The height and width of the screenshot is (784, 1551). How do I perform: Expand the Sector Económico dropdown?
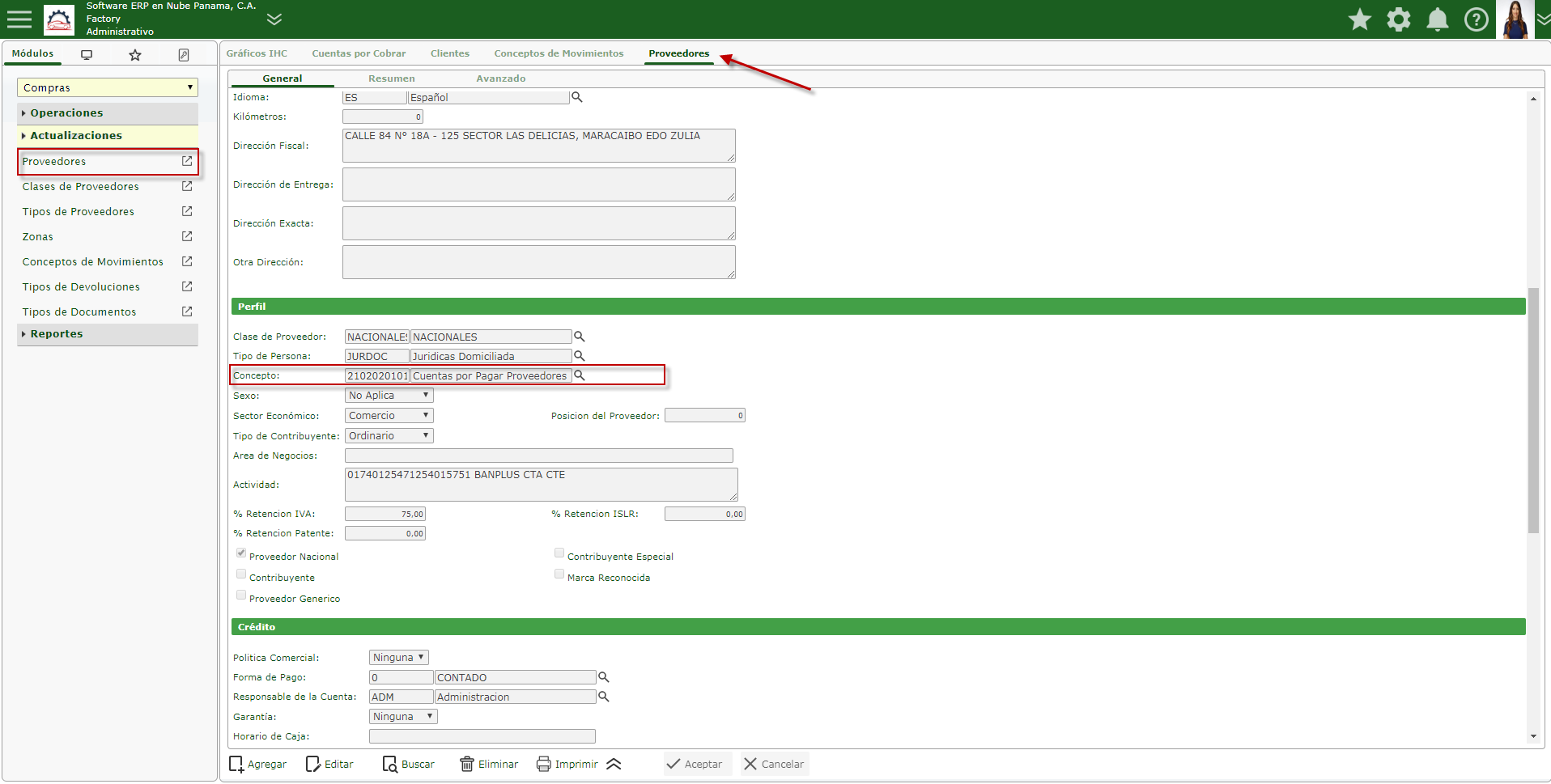[389, 416]
